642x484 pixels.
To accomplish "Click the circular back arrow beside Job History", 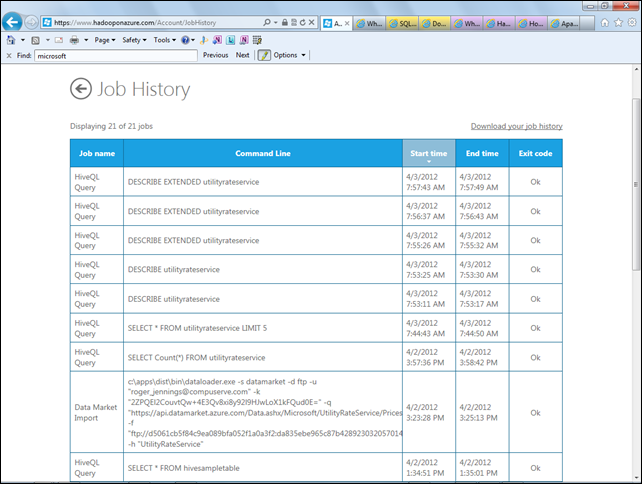I will tap(81, 89).
